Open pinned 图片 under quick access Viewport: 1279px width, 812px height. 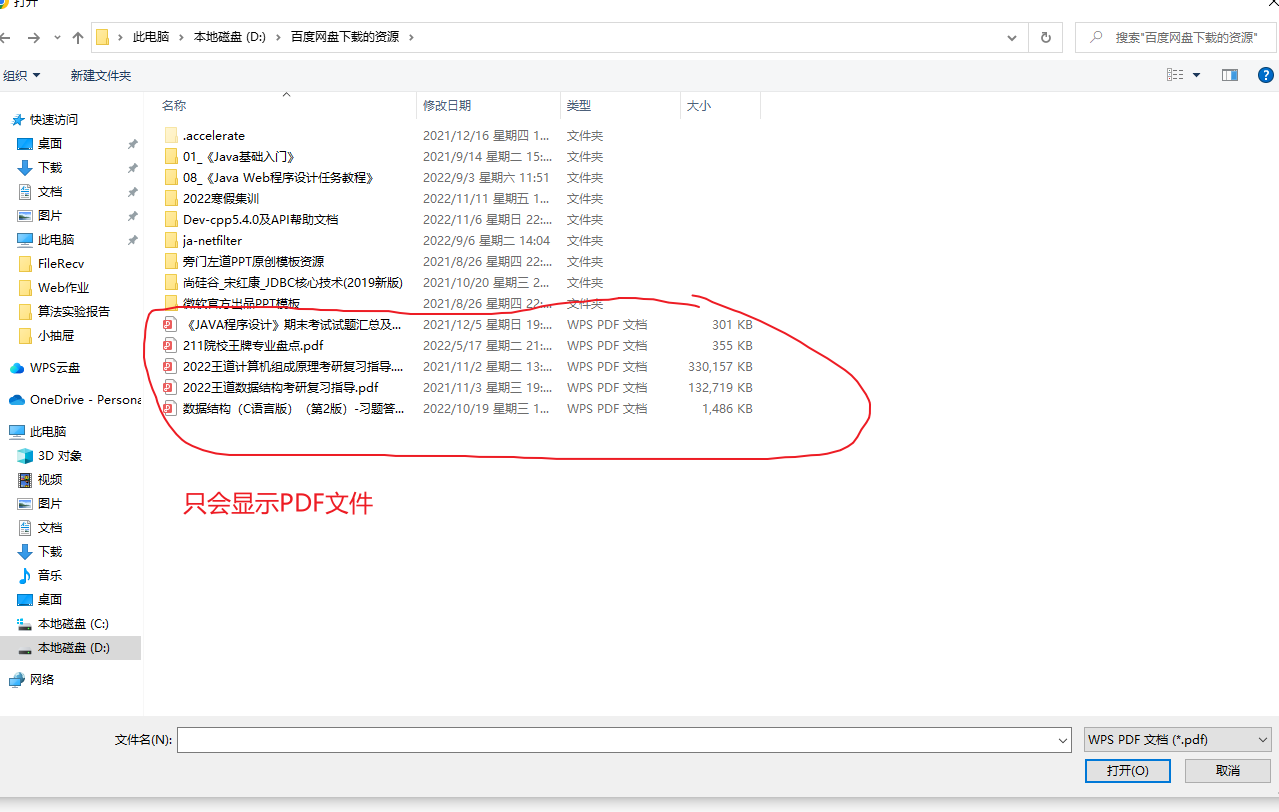(x=50, y=215)
